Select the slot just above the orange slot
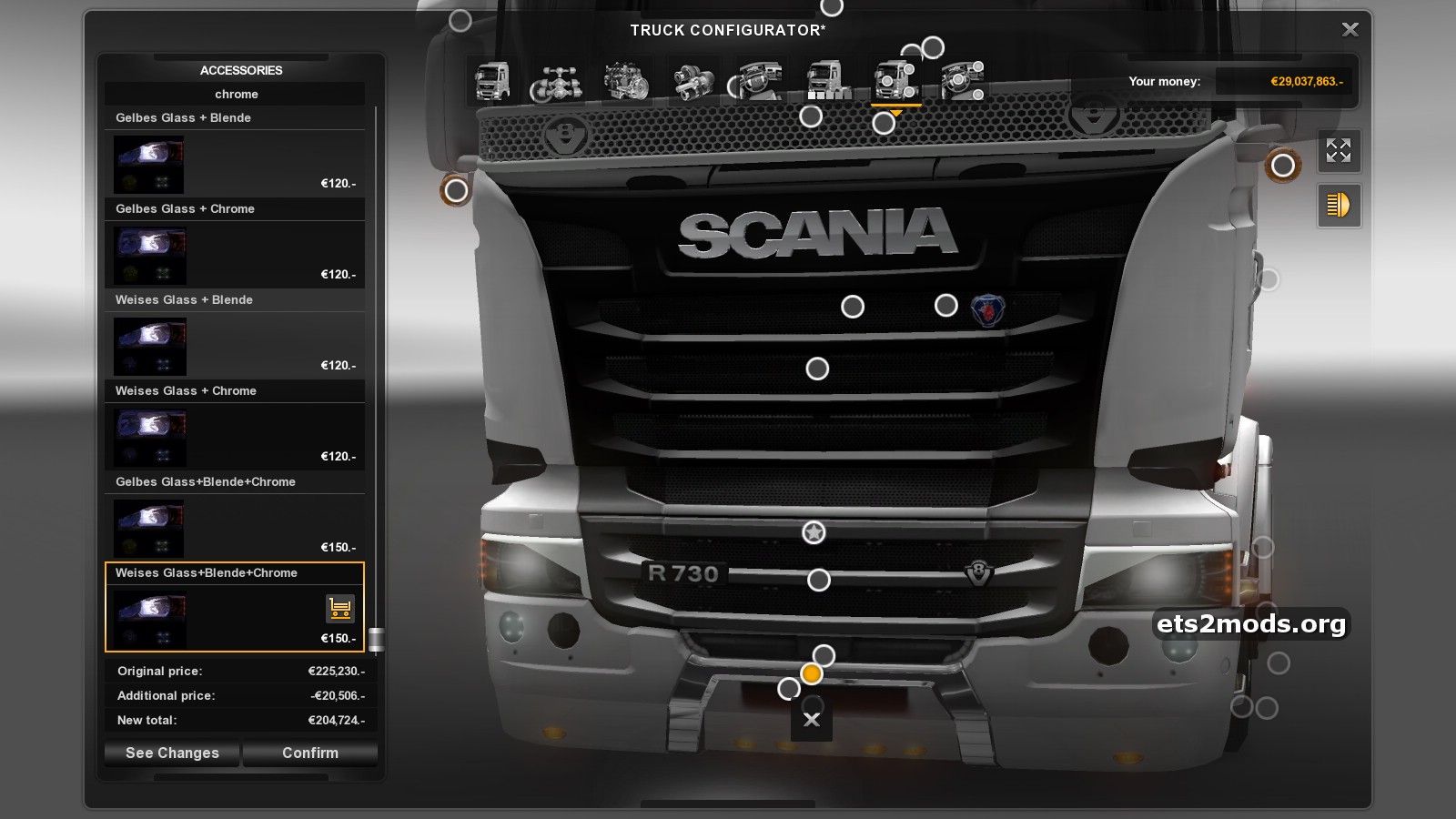Viewport: 1456px width, 819px height. [x=824, y=655]
